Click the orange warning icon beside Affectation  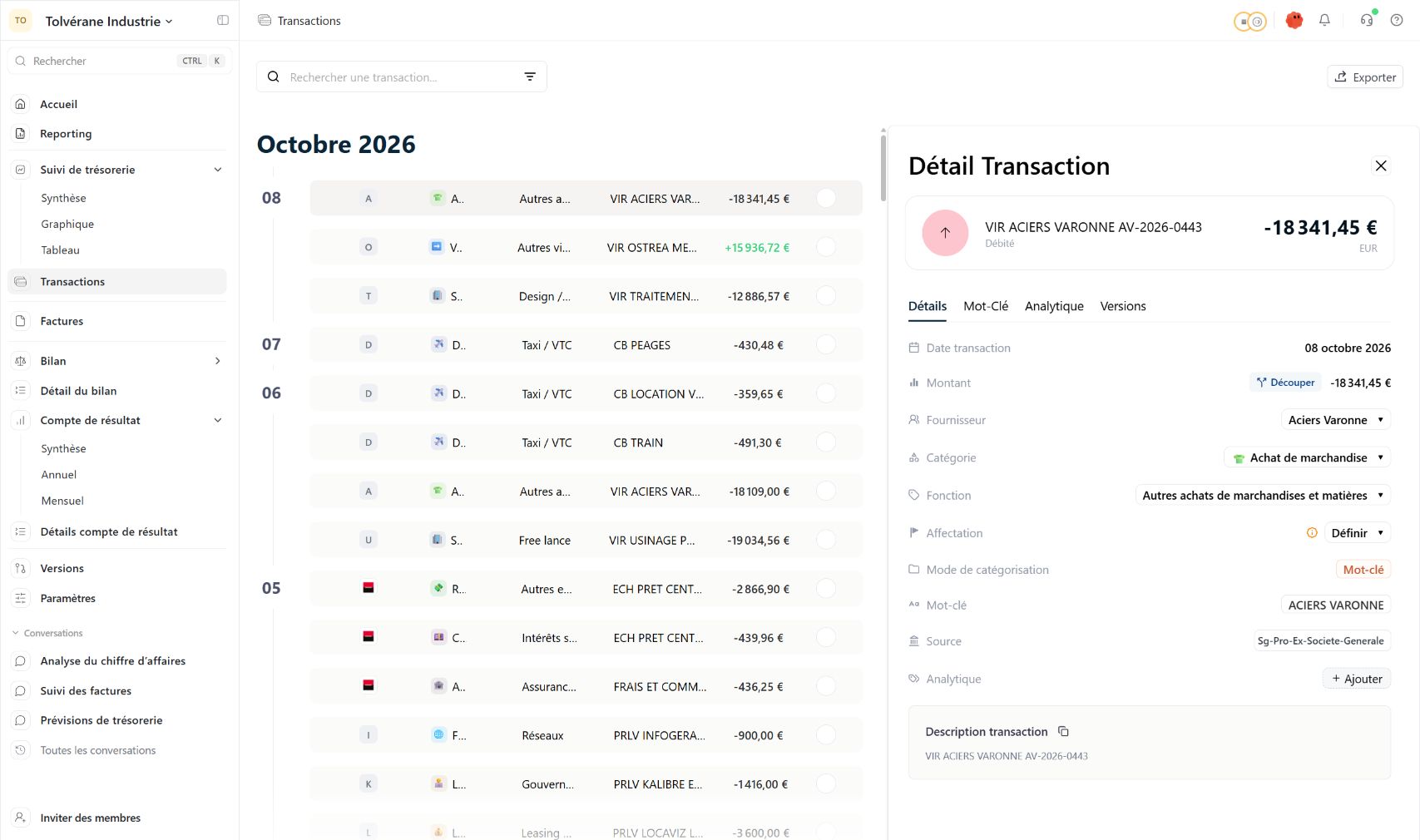[1312, 533]
